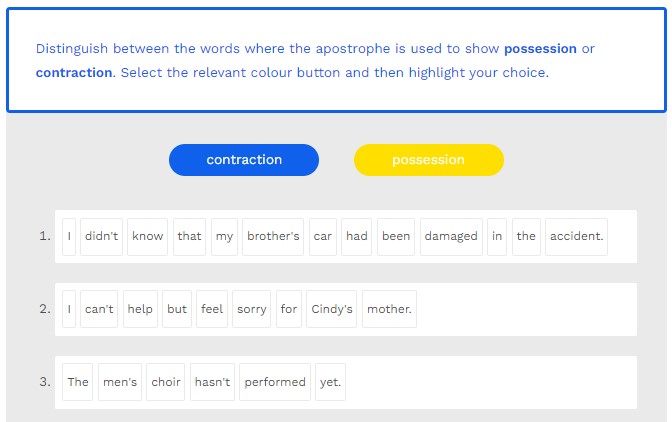
Task: Highlight "brother's" in the first sentence
Action: (273, 237)
